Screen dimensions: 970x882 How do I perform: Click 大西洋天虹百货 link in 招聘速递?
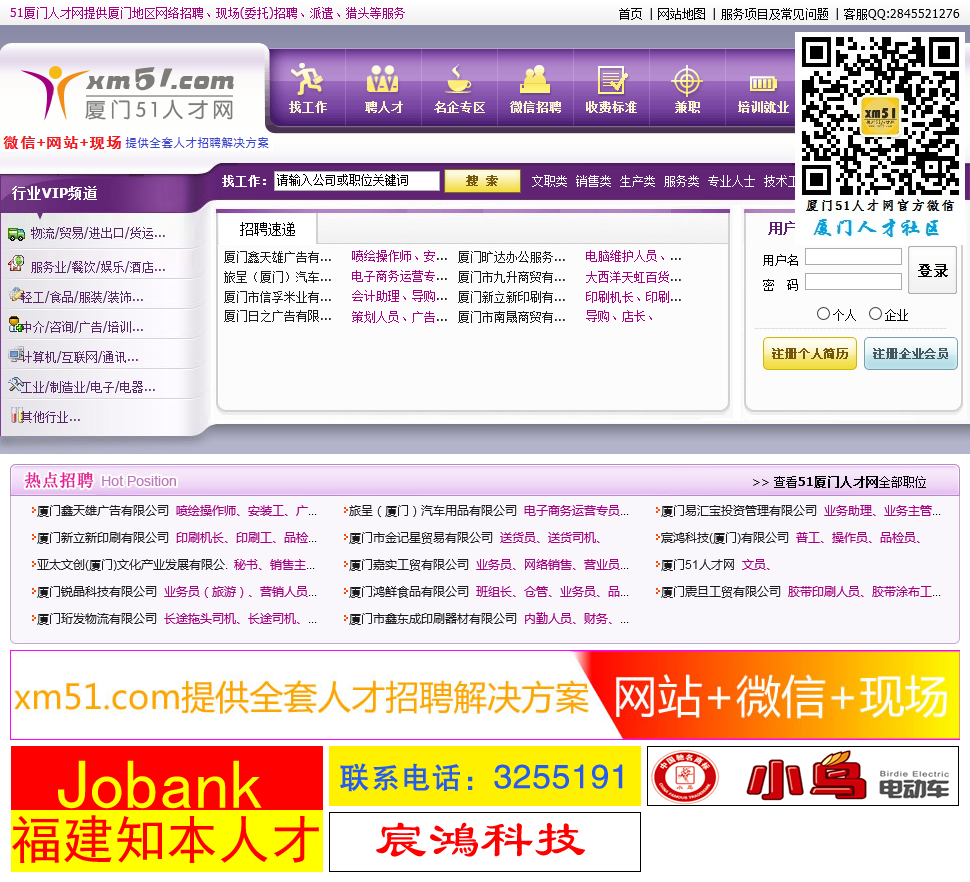pos(633,277)
